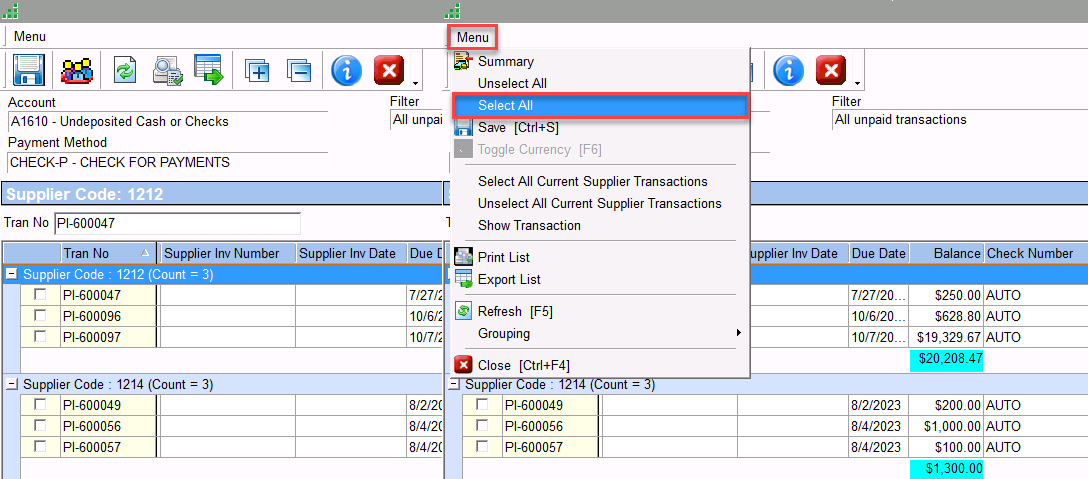Viewport: 1088px width, 479px height.
Task: Collapse the Supplier Code 1212 group in left grid
Action: pos(12,274)
